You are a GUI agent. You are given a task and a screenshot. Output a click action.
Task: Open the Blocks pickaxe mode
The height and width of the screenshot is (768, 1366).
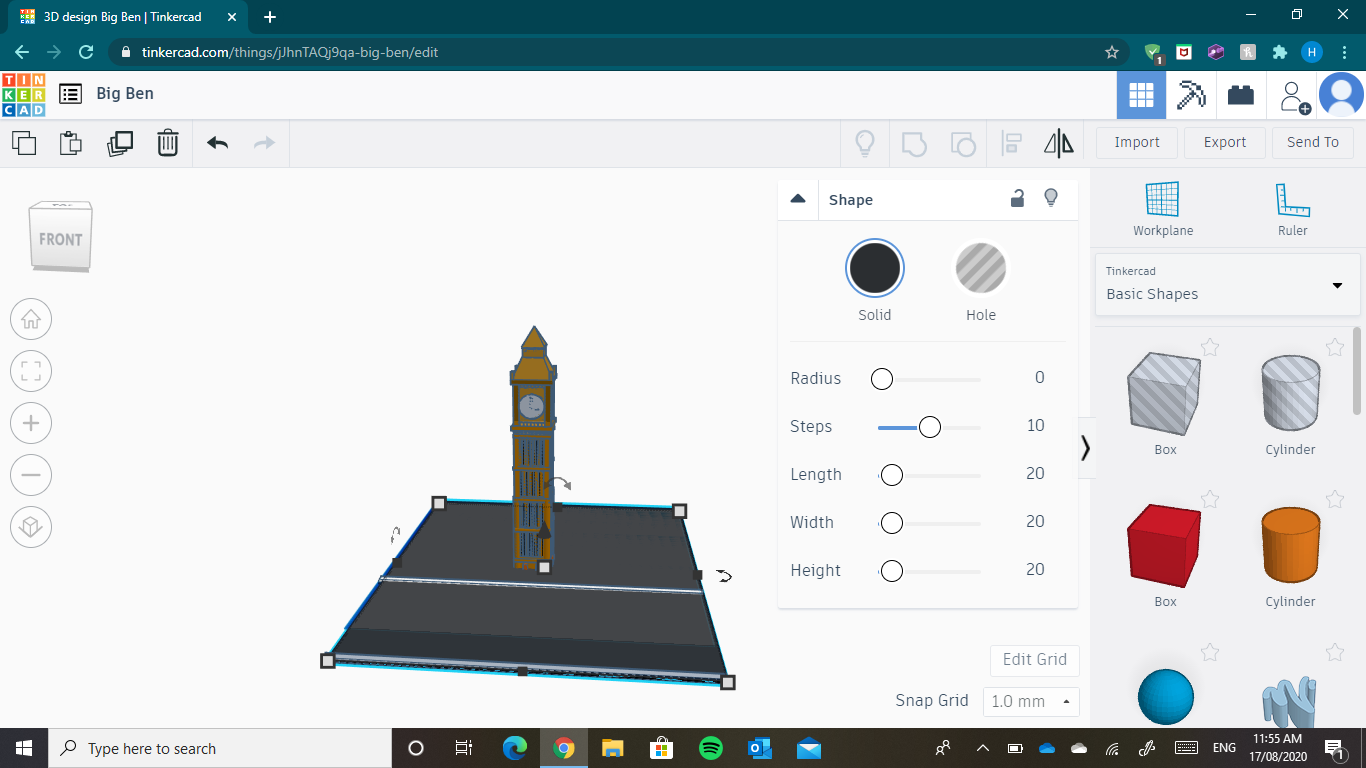pyautogui.click(x=1190, y=95)
